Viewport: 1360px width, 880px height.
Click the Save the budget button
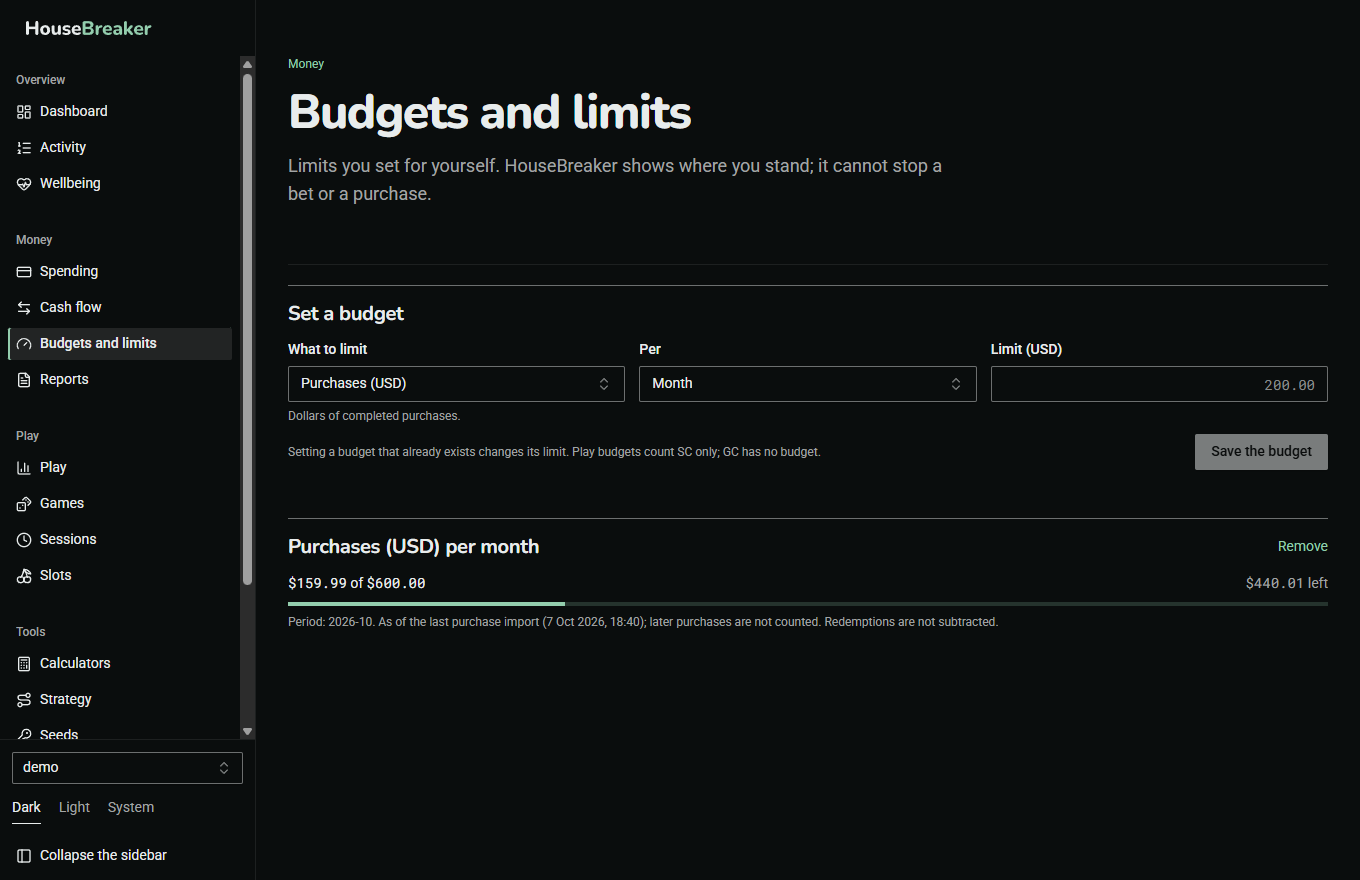[1261, 452]
